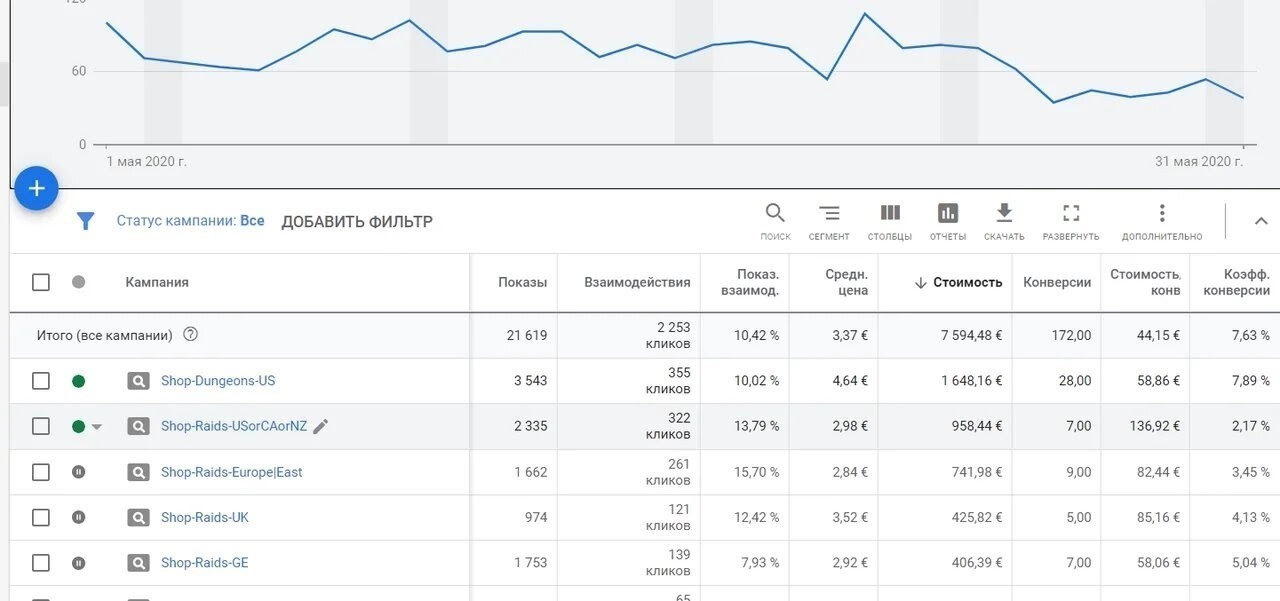Open status dropdown arrow for Shop-Raids-USorCAorNZ
Image resolution: width=1280 pixels, height=601 pixels.
pyautogui.click(x=97, y=427)
